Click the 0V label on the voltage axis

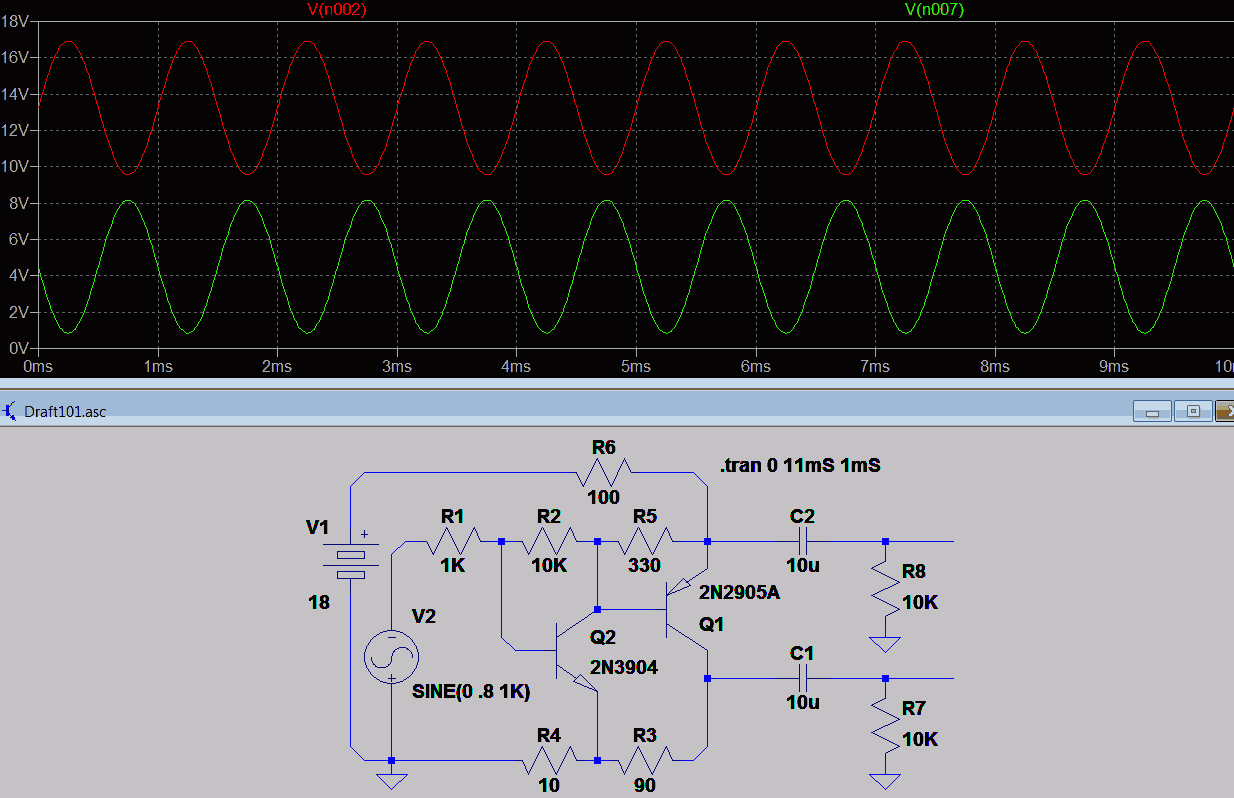pyautogui.click(x=17, y=349)
